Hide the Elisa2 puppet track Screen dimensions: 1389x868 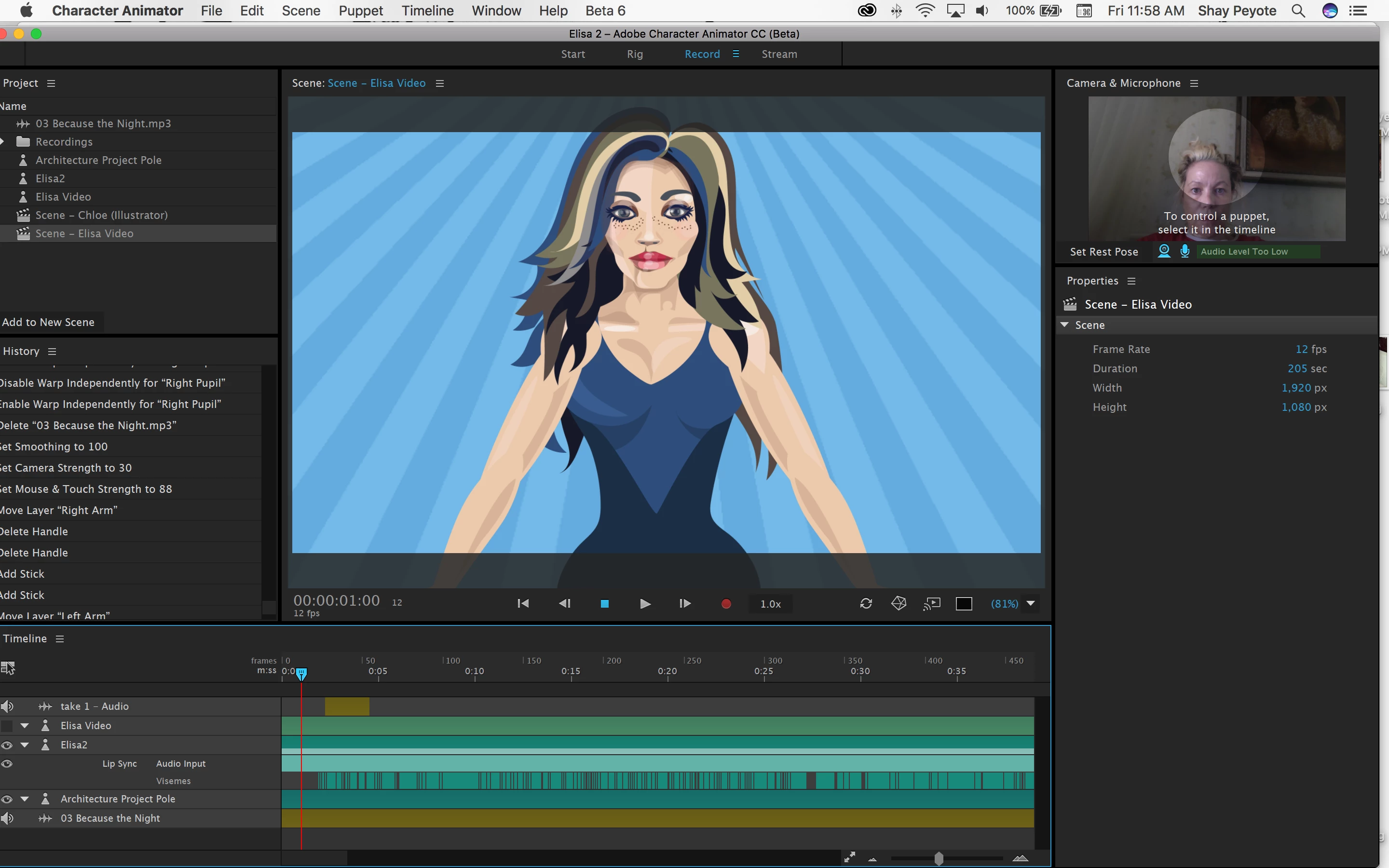coord(7,745)
